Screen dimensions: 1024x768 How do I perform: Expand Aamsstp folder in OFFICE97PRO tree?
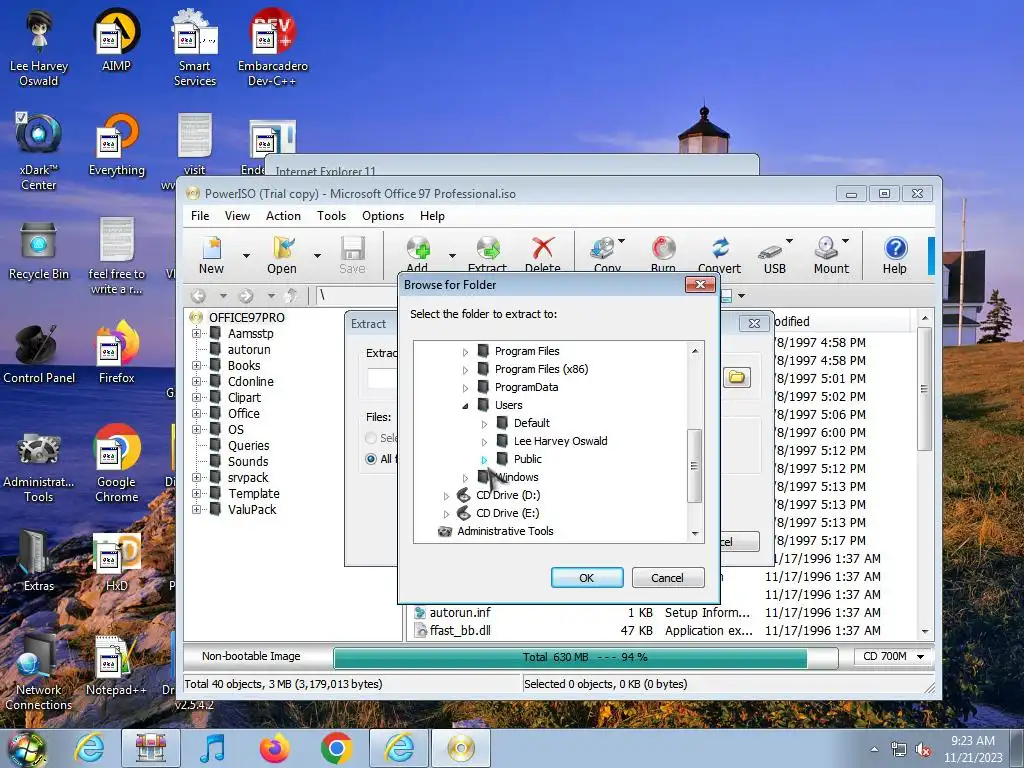pos(196,334)
